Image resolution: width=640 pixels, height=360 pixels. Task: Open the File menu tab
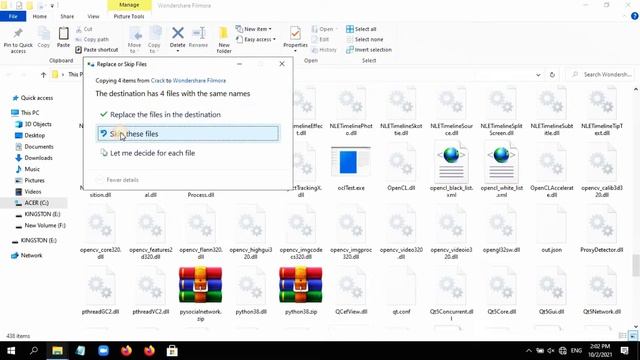point(13,16)
